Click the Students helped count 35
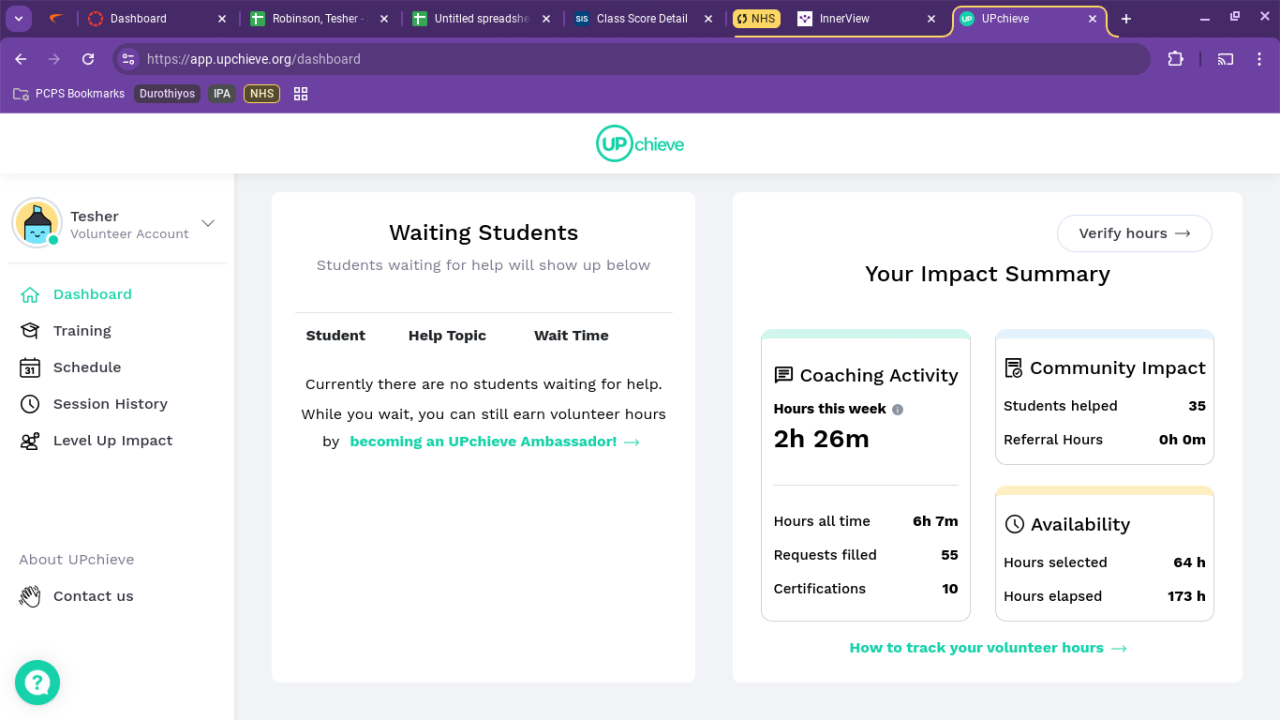The image size is (1280, 720). pyautogui.click(x=1197, y=406)
